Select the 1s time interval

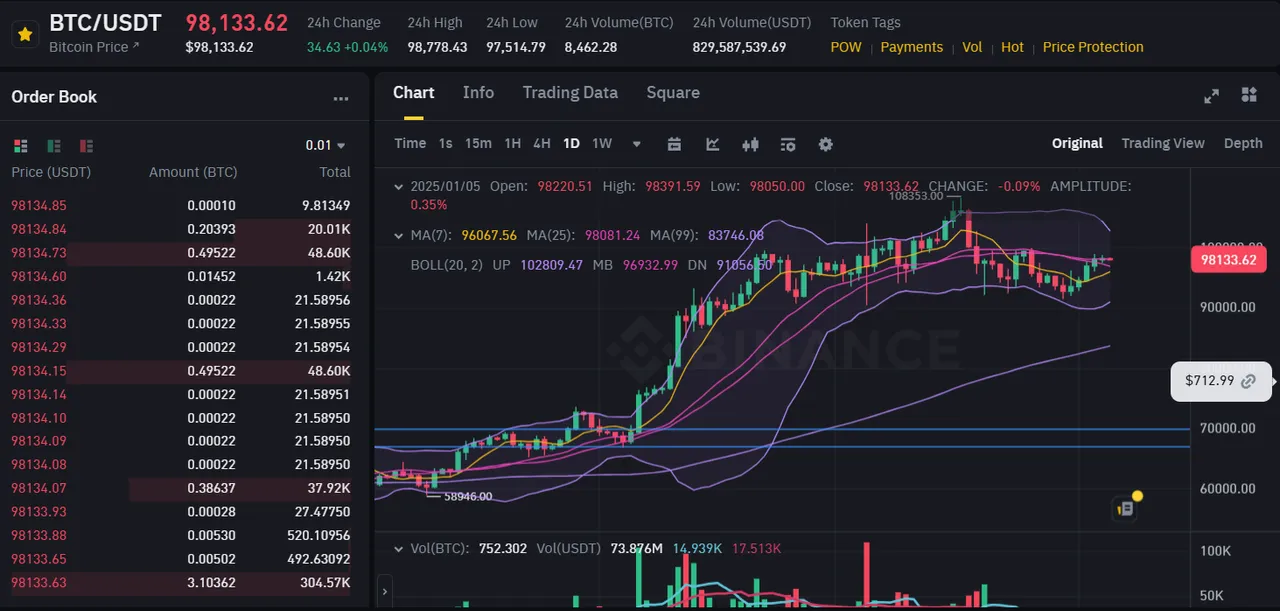click(445, 144)
